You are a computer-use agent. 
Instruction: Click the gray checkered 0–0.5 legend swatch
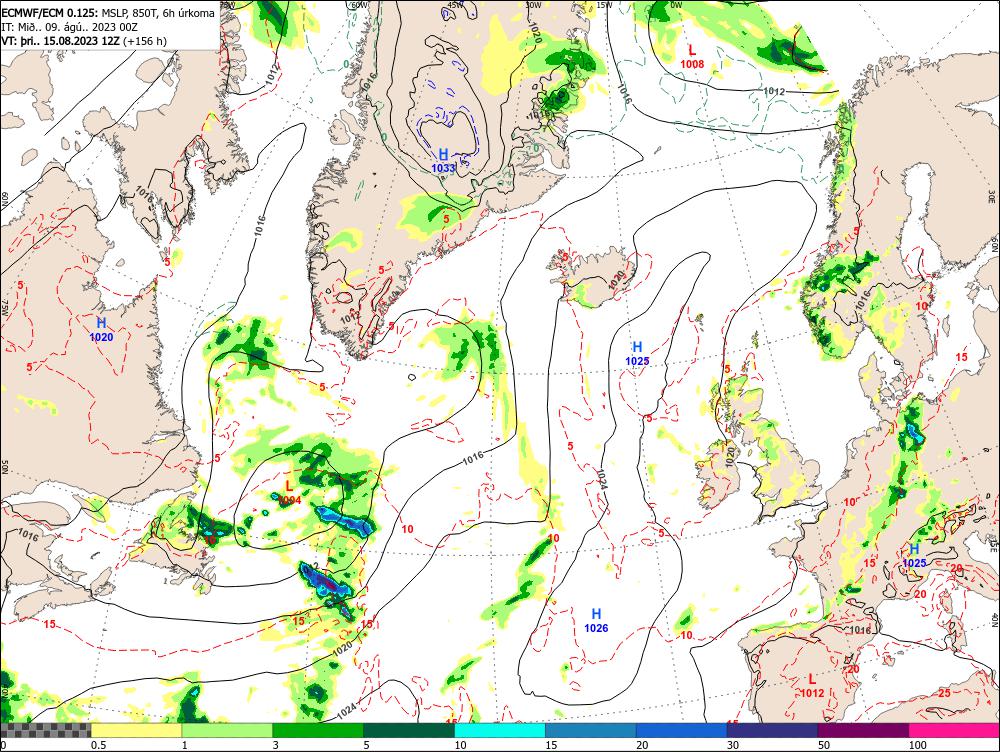(x=46, y=730)
